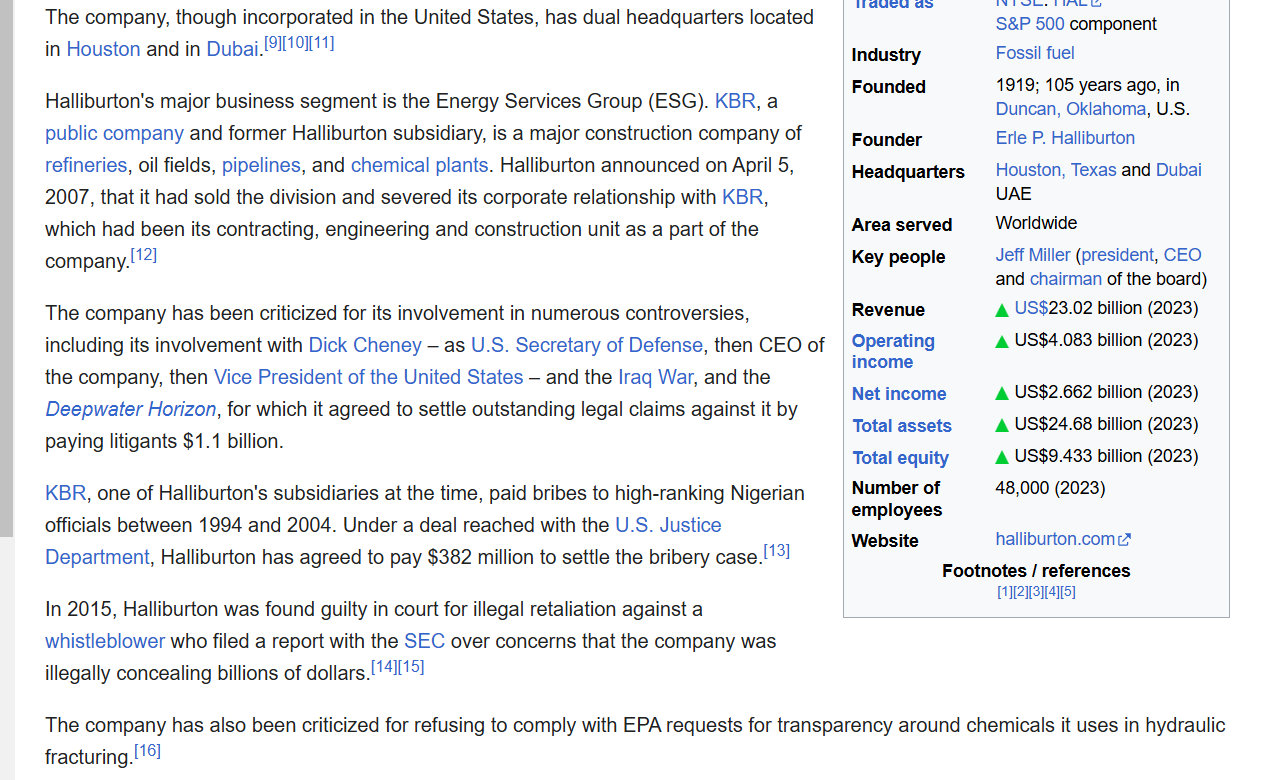Viewport: 1262px width, 780px height.
Task: Jump to citation [9]
Action: pos(273,43)
